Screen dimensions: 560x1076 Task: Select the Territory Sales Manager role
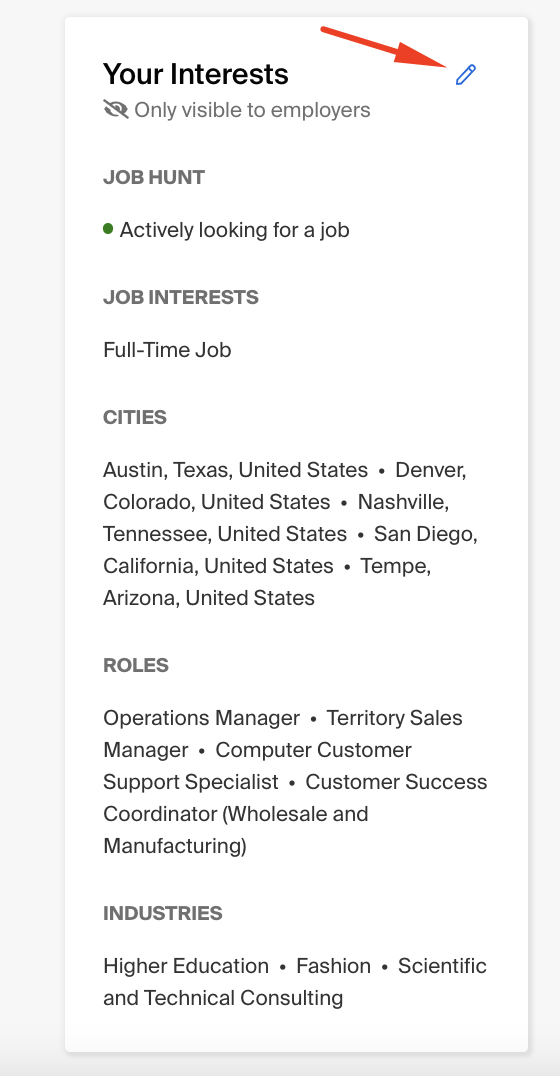click(283, 734)
